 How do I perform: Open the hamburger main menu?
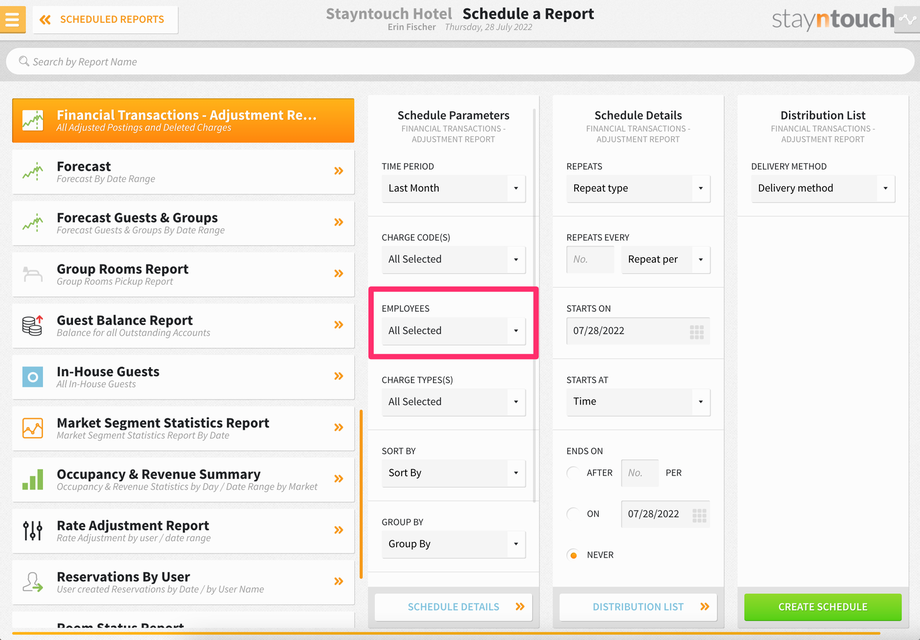(x=12, y=19)
